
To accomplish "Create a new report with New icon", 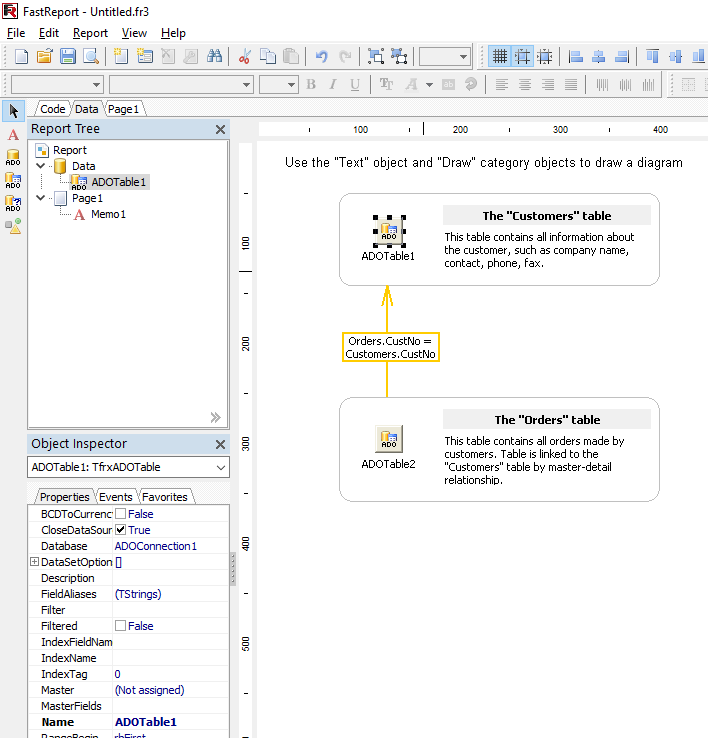I will pos(21,56).
